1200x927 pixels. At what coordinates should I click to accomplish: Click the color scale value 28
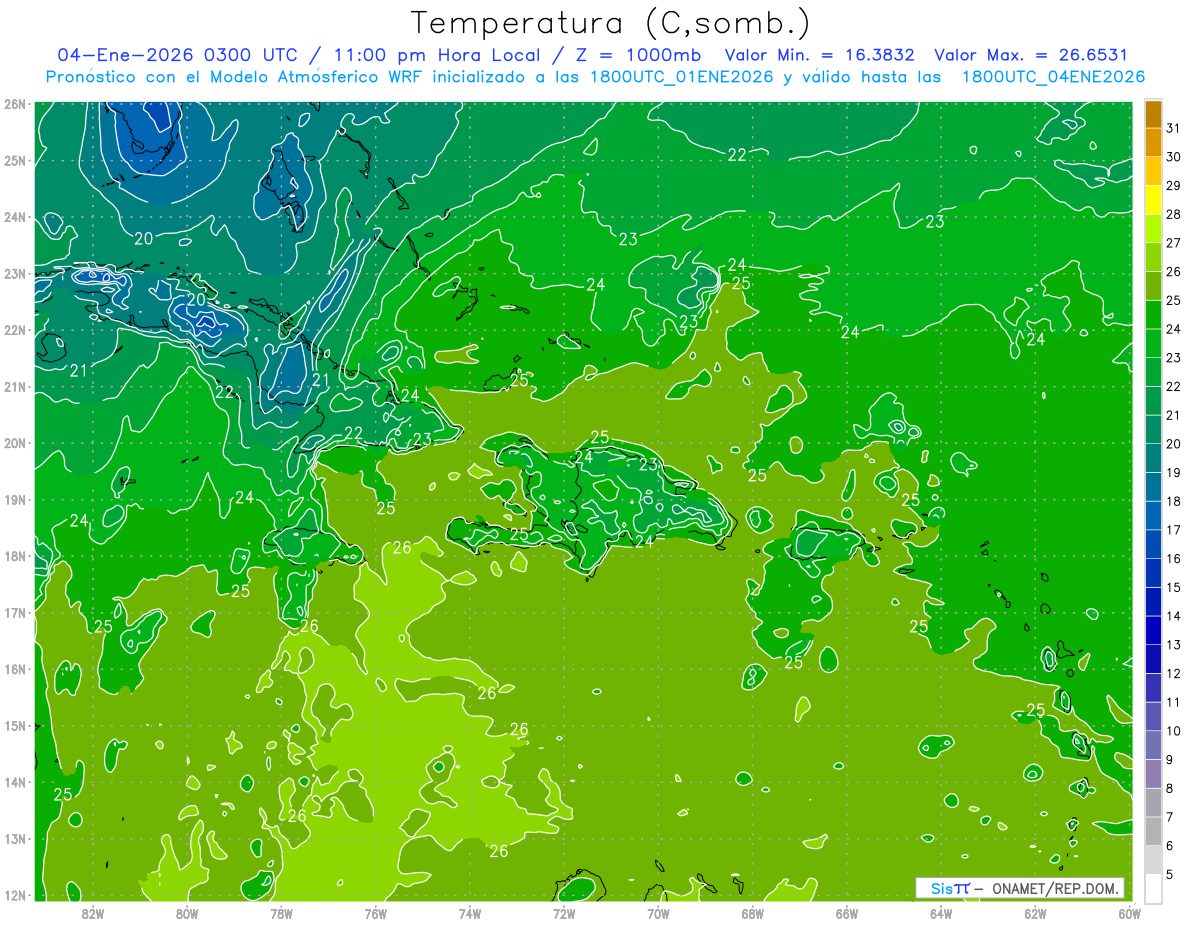[x=1173, y=214]
